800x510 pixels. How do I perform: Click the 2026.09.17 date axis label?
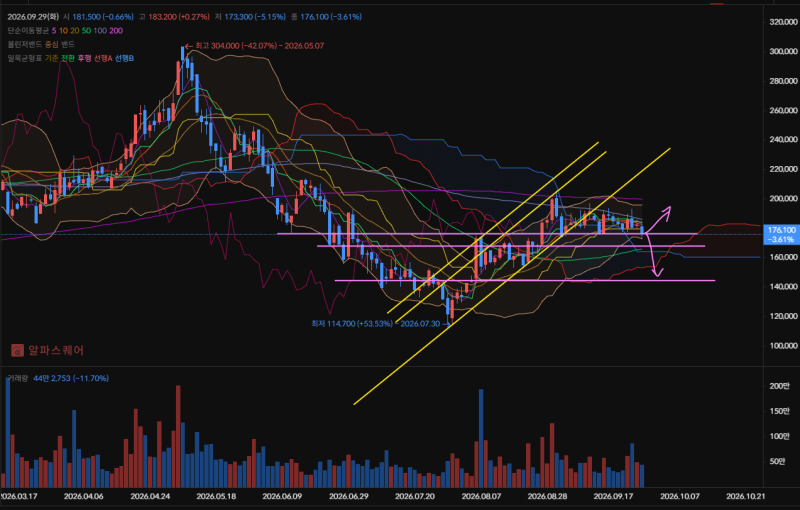point(613,496)
